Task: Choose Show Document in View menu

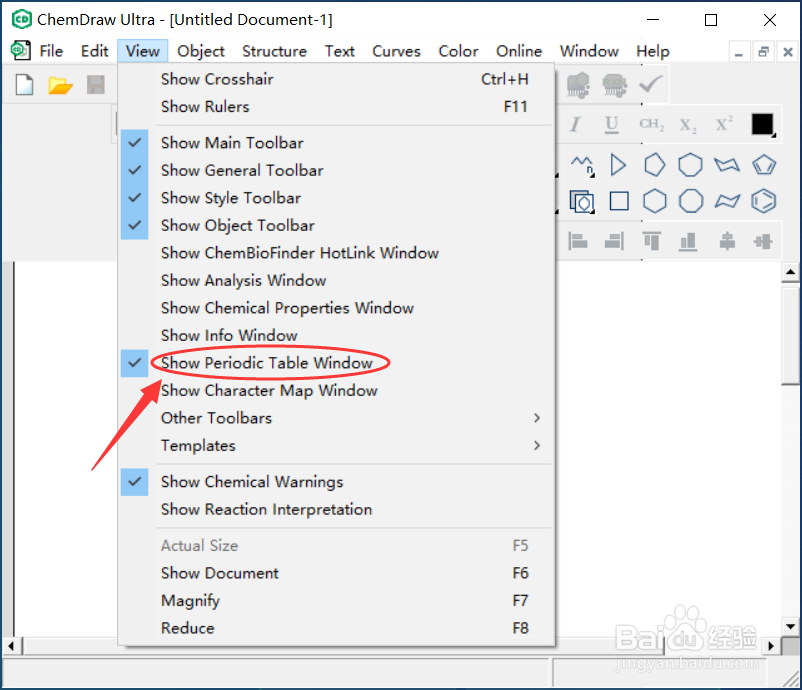Action: (x=337, y=573)
